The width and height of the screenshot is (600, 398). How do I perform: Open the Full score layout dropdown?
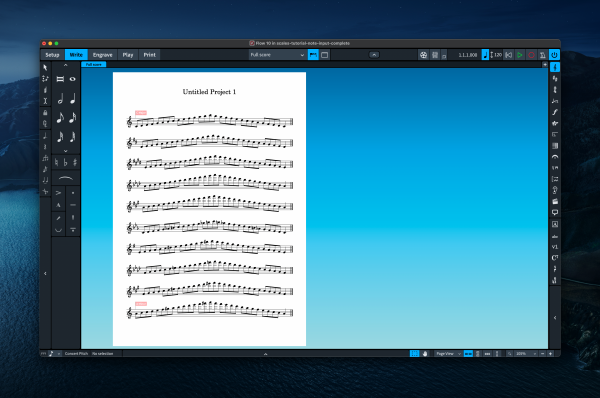[277, 55]
